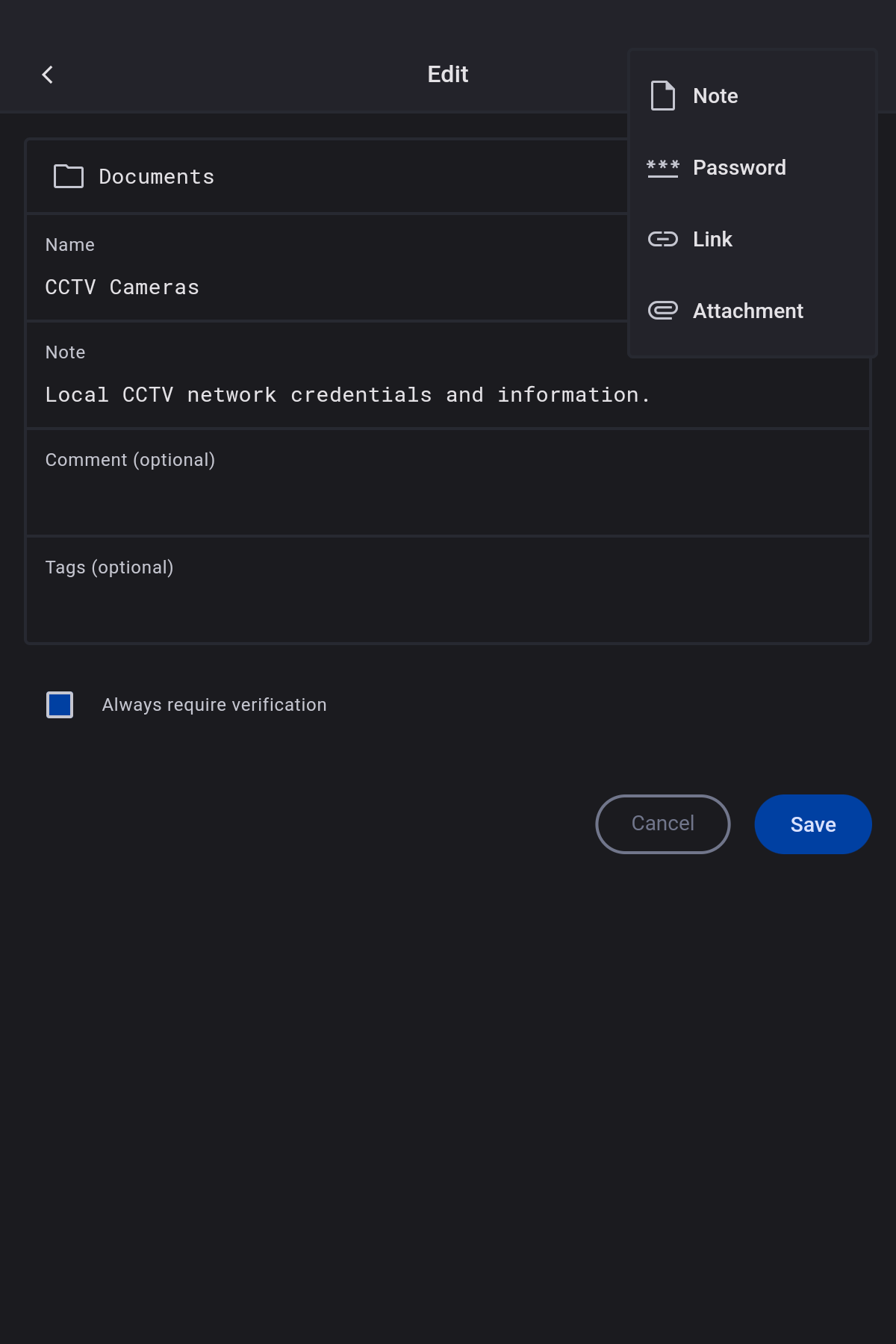The height and width of the screenshot is (1344, 896).
Task: Click the Edit page title
Action: tap(447, 75)
